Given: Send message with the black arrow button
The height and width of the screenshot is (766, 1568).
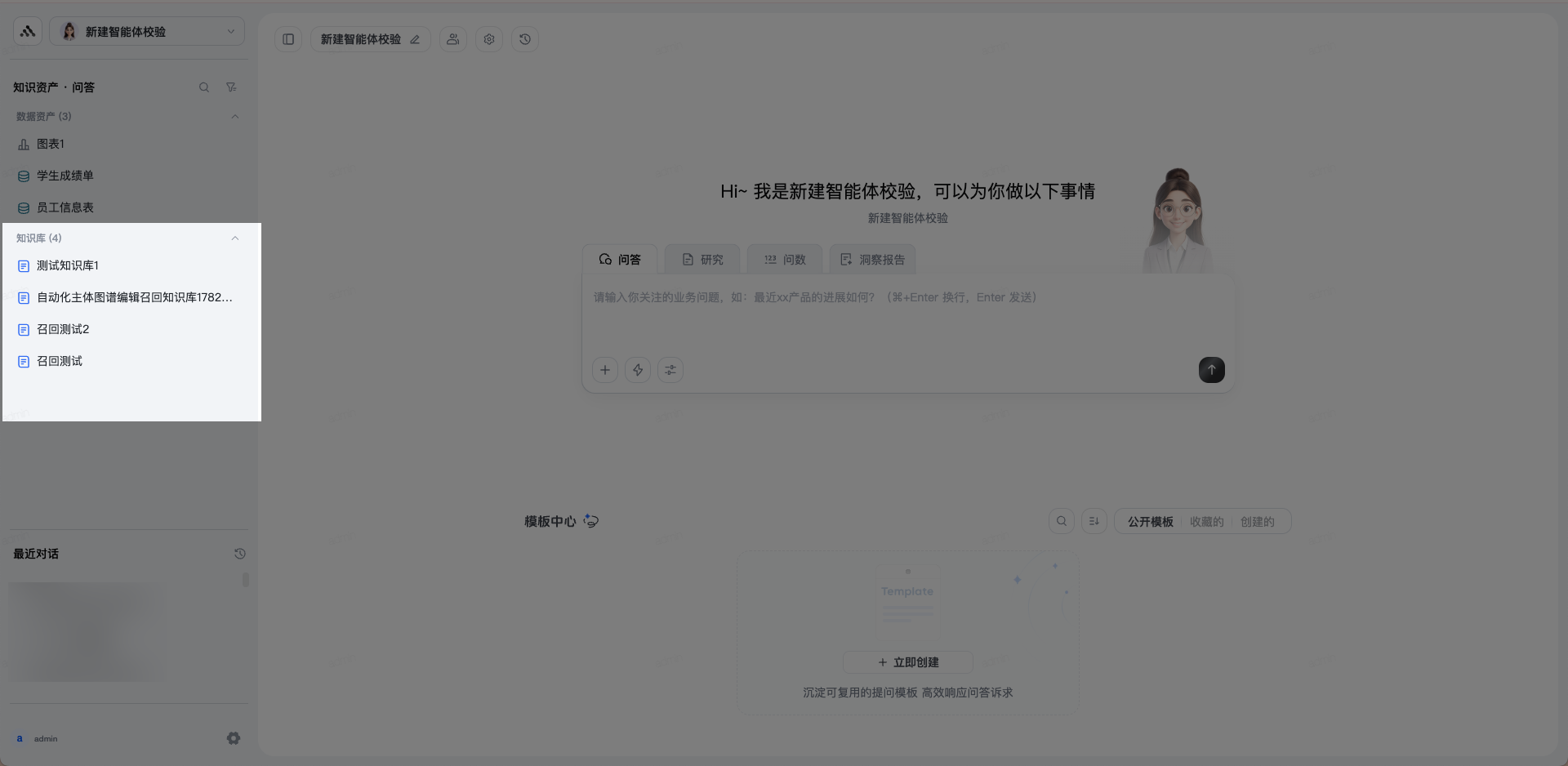Looking at the screenshot, I should click(1212, 370).
